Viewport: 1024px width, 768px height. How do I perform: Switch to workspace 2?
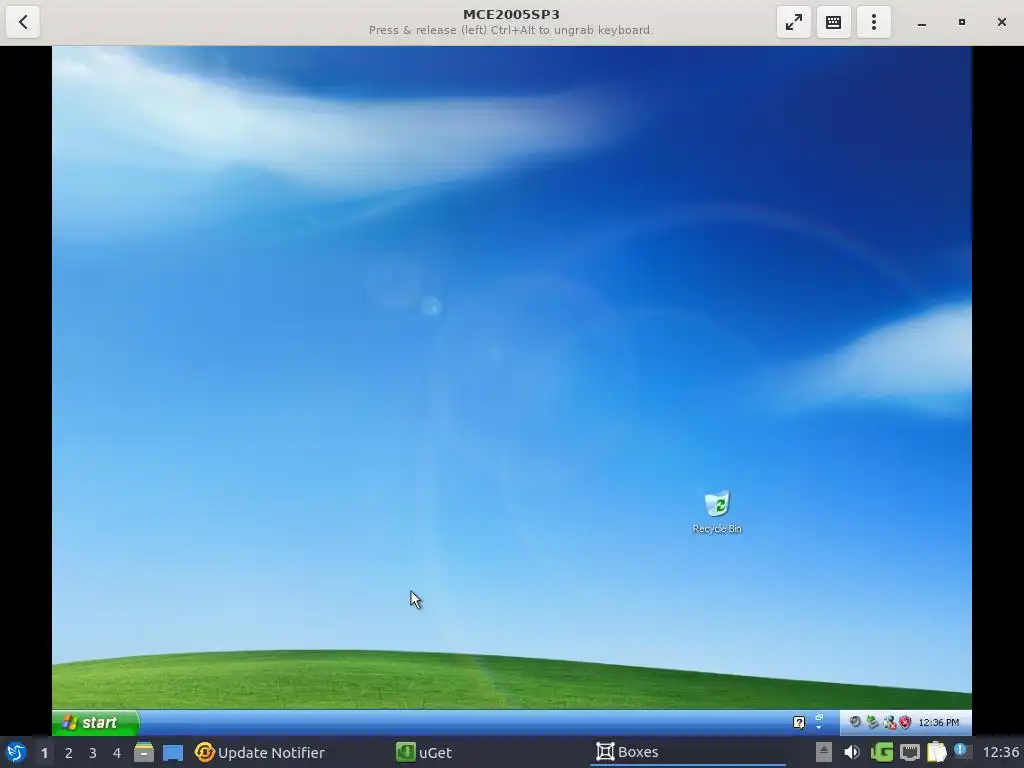69,753
